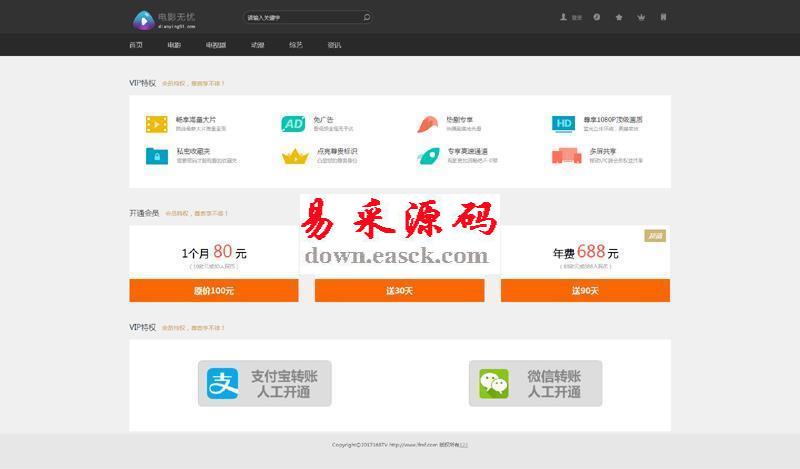Focus the keyword search input field
Screen dimensions: 800x469
(300, 17)
